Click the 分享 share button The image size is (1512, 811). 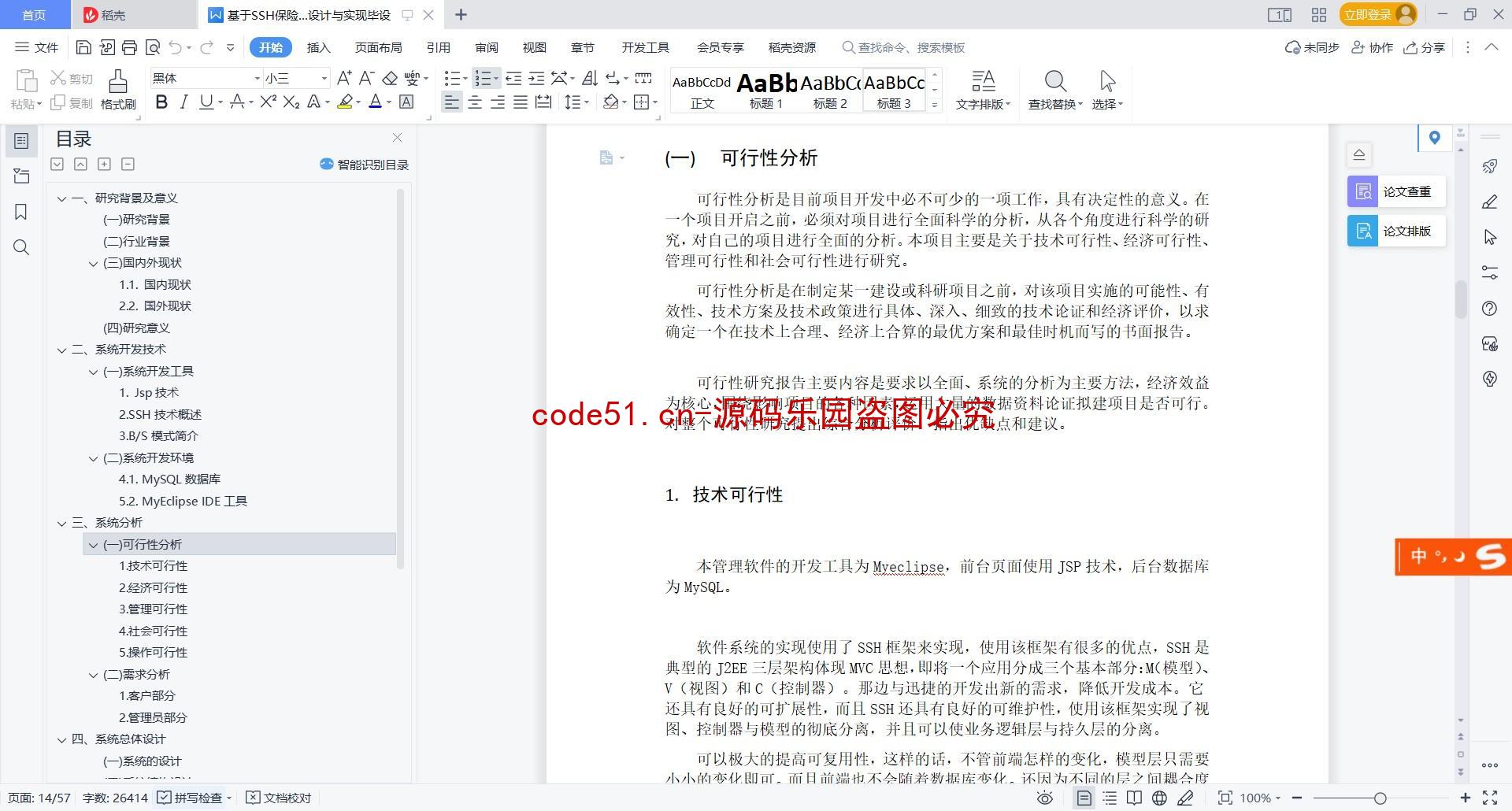(1425, 47)
